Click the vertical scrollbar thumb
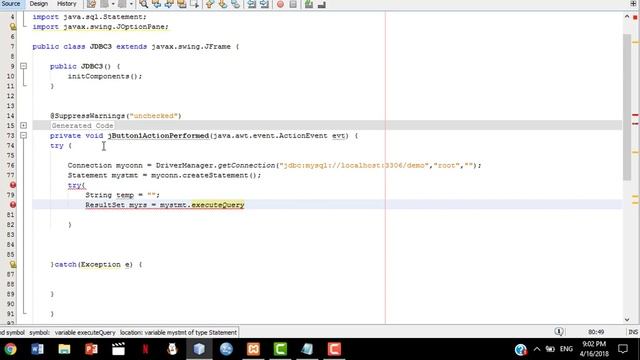The height and width of the screenshot is (360, 640). pos(627,107)
